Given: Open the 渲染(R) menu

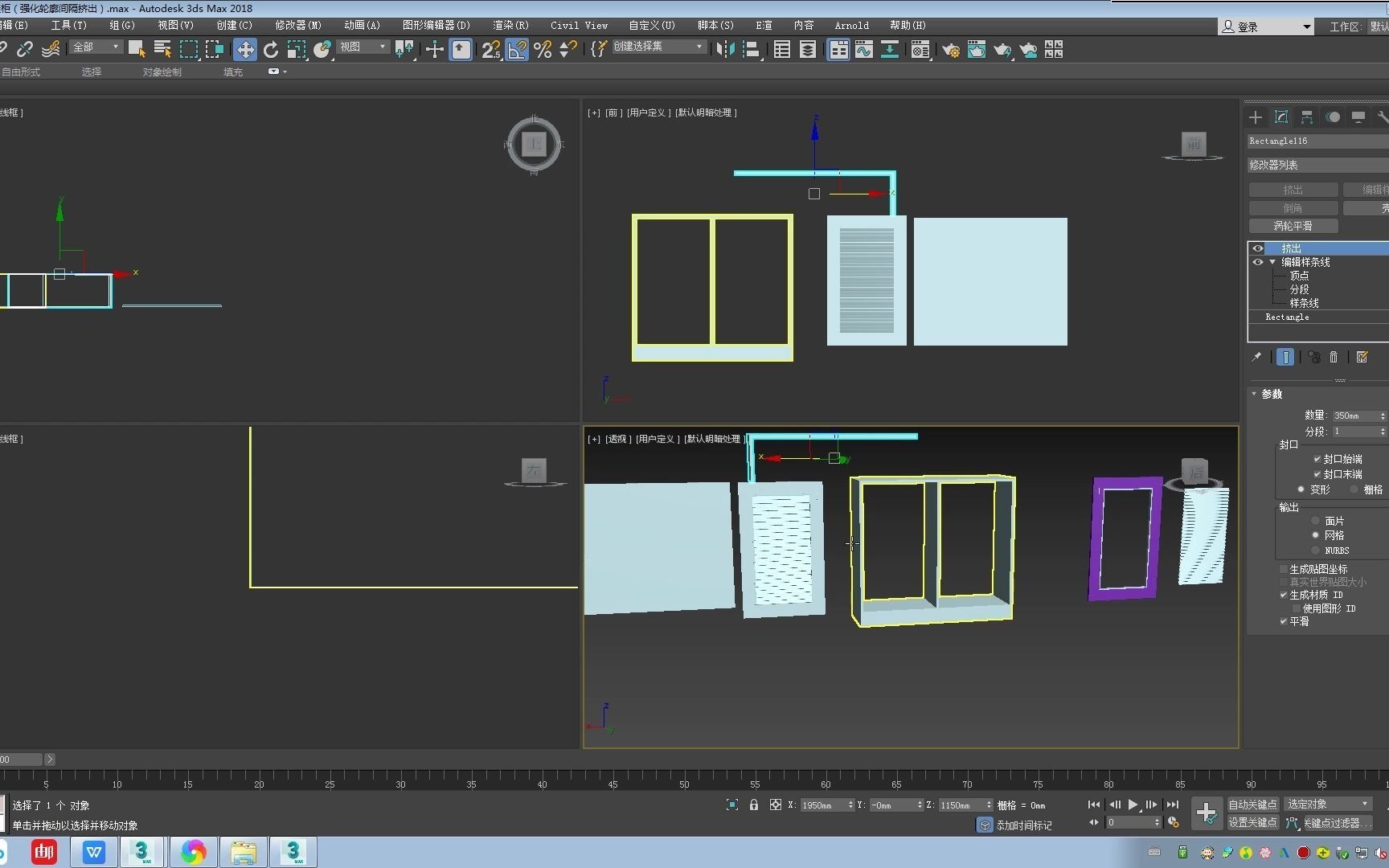Looking at the screenshot, I should click(x=510, y=25).
